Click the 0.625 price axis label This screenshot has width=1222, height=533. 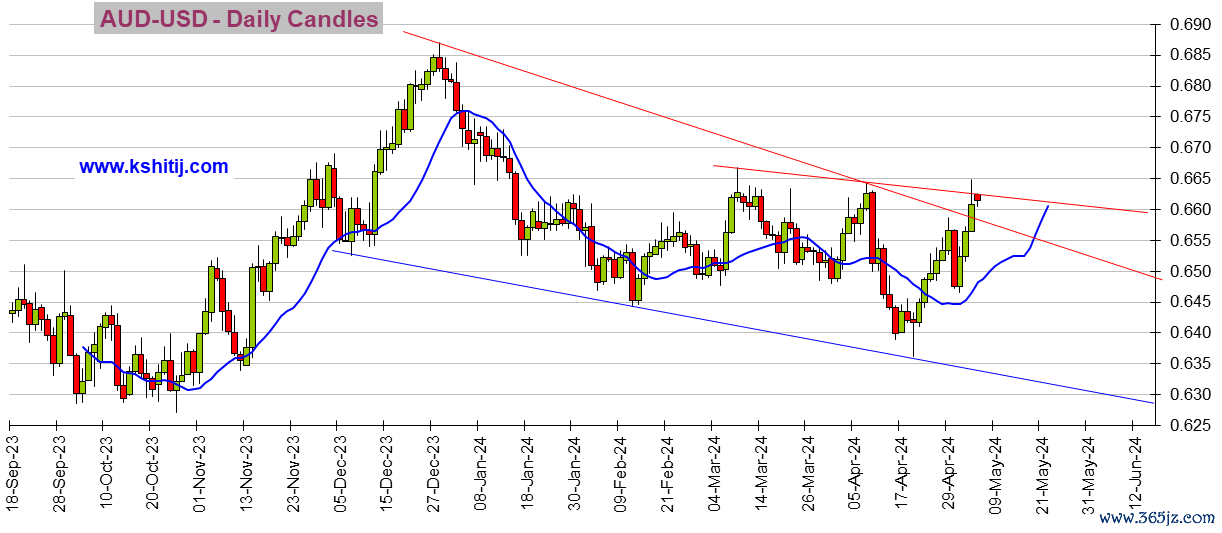pyautogui.click(x=1190, y=425)
